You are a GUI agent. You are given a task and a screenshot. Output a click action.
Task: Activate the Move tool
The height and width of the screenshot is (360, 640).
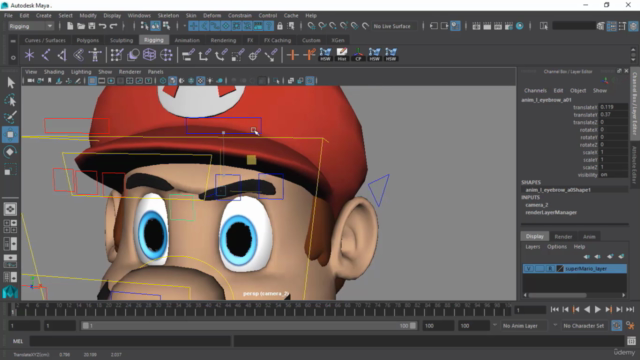point(11,134)
